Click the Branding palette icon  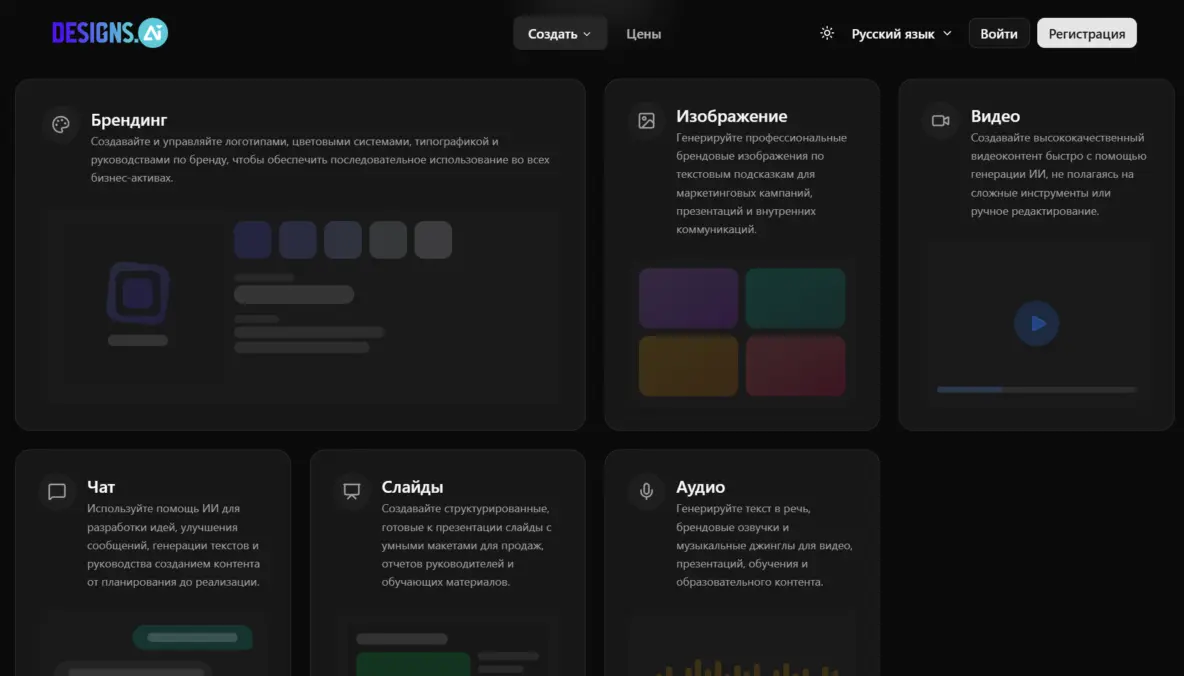[61, 125]
